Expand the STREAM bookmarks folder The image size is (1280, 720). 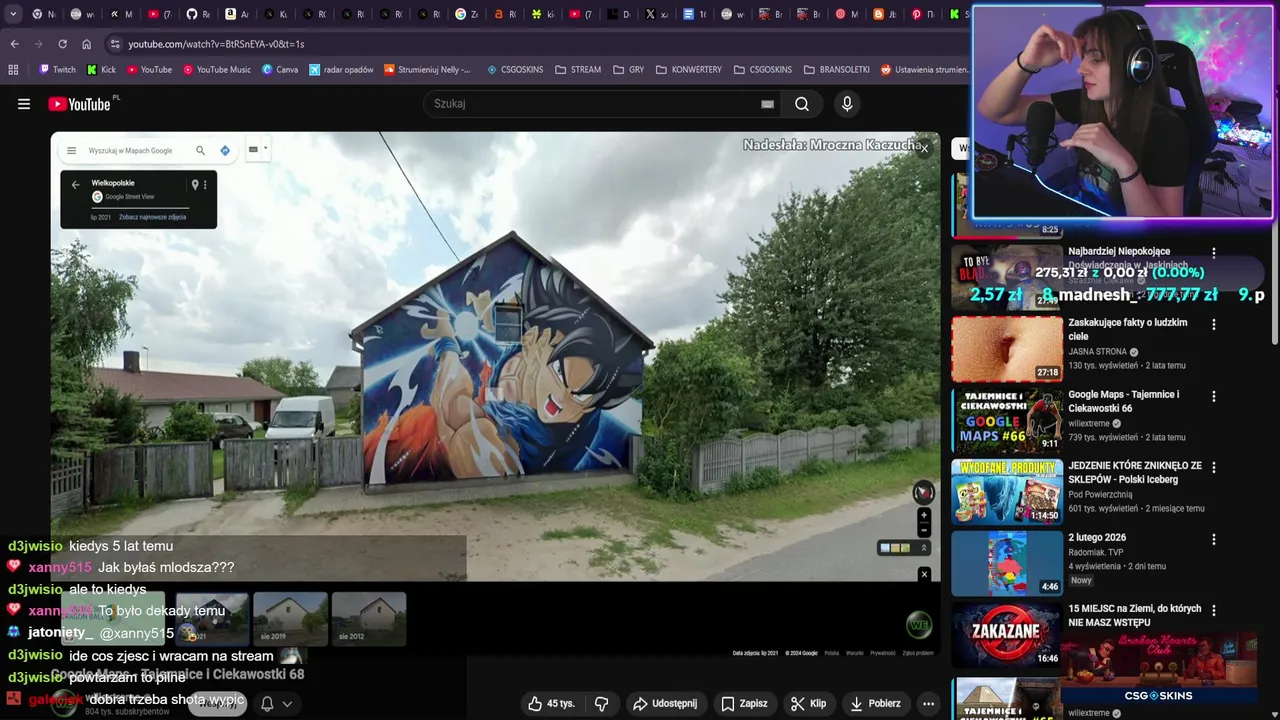(x=578, y=70)
